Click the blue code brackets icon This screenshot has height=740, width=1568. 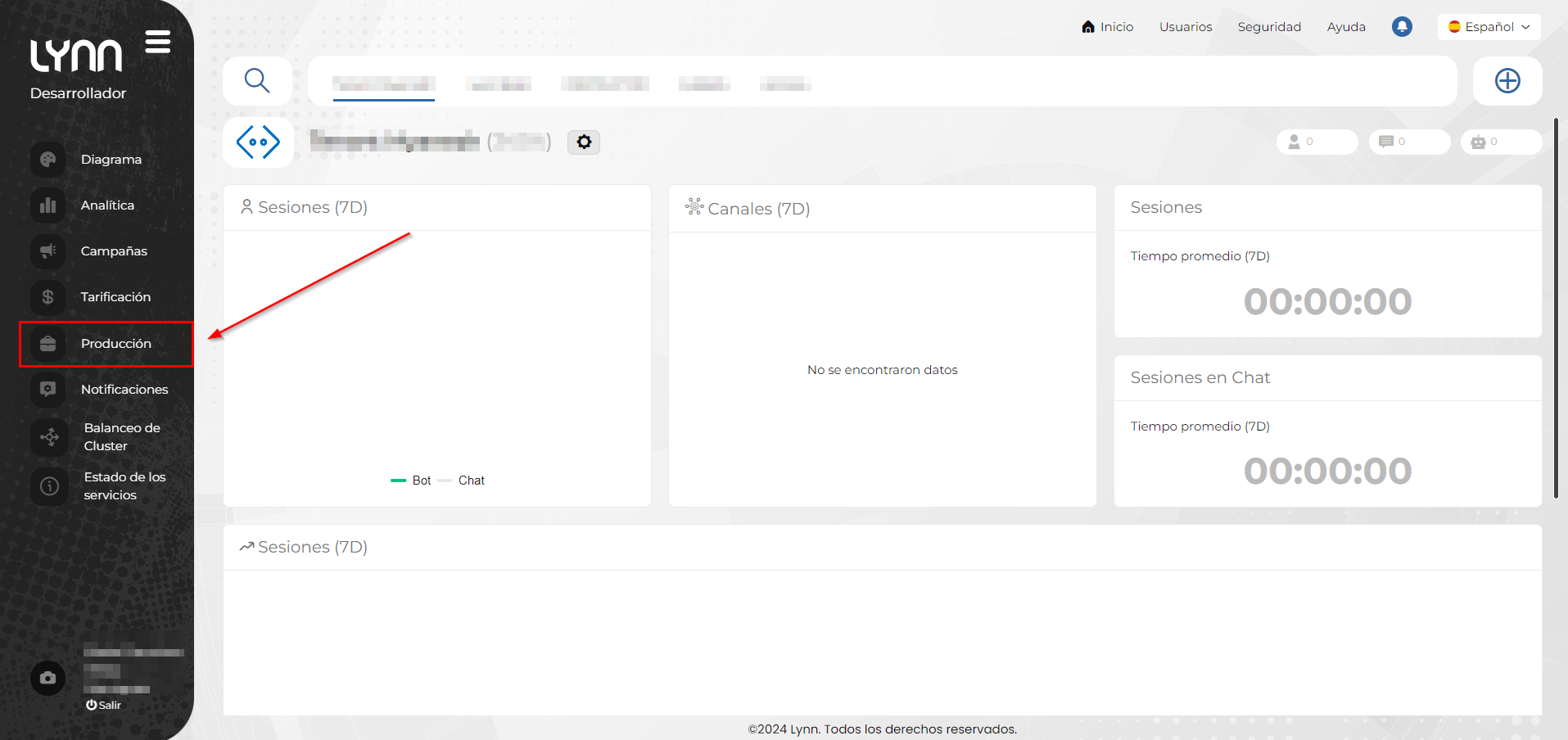pyautogui.click(x=258, y=142)
